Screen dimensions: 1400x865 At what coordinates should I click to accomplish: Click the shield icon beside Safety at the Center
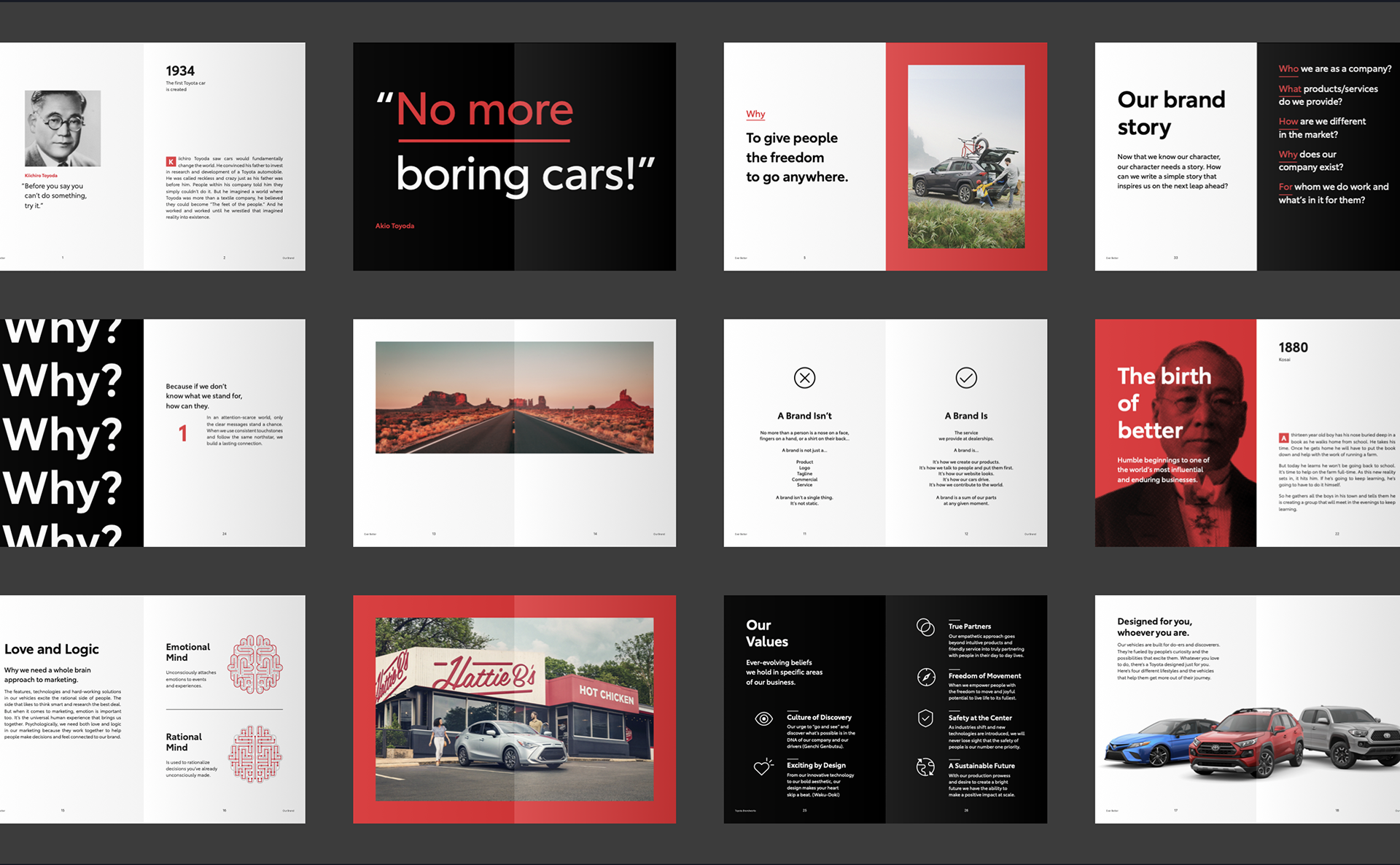(925, 718)
